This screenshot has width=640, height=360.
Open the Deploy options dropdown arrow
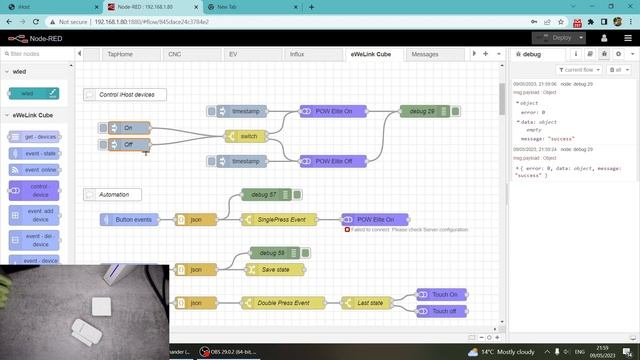click(x=581, y=38)
